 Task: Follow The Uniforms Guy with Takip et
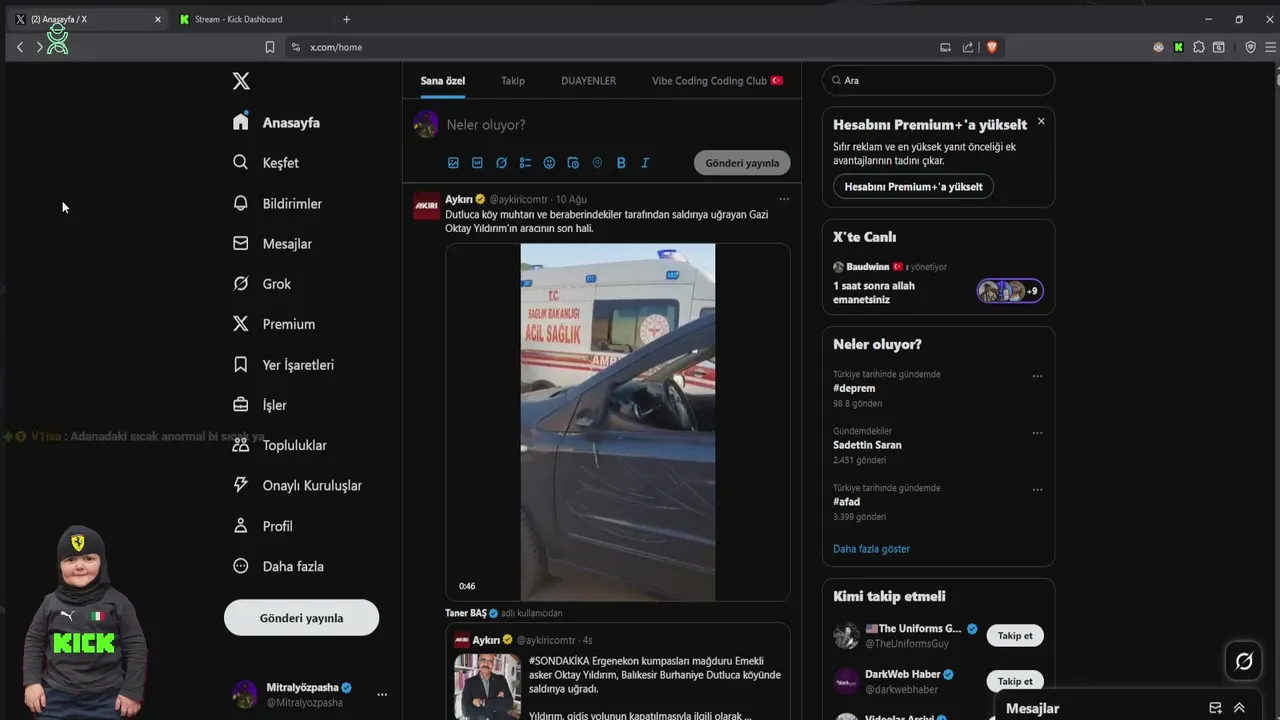pos(1015,636)
